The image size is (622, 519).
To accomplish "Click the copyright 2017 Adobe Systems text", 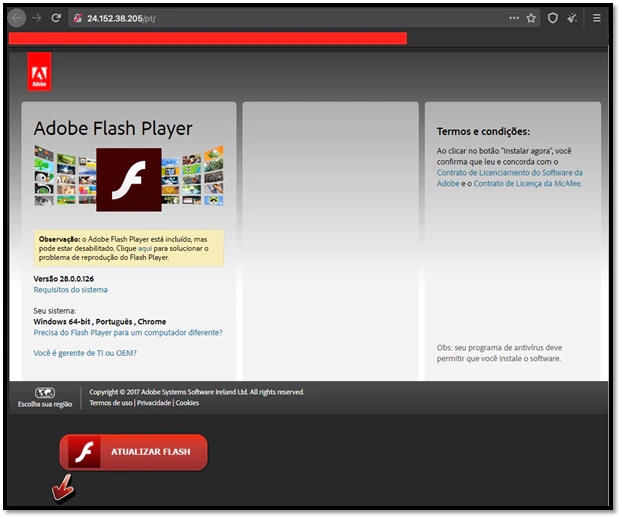I will pyautogui.click(x=197, y=392).
